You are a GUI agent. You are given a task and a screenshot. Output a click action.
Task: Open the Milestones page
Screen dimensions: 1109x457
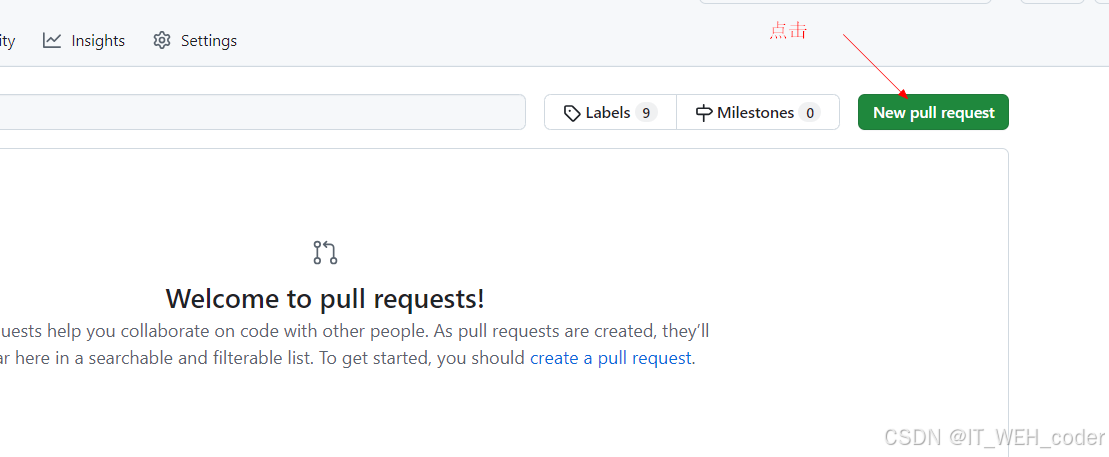pos(758,112)
